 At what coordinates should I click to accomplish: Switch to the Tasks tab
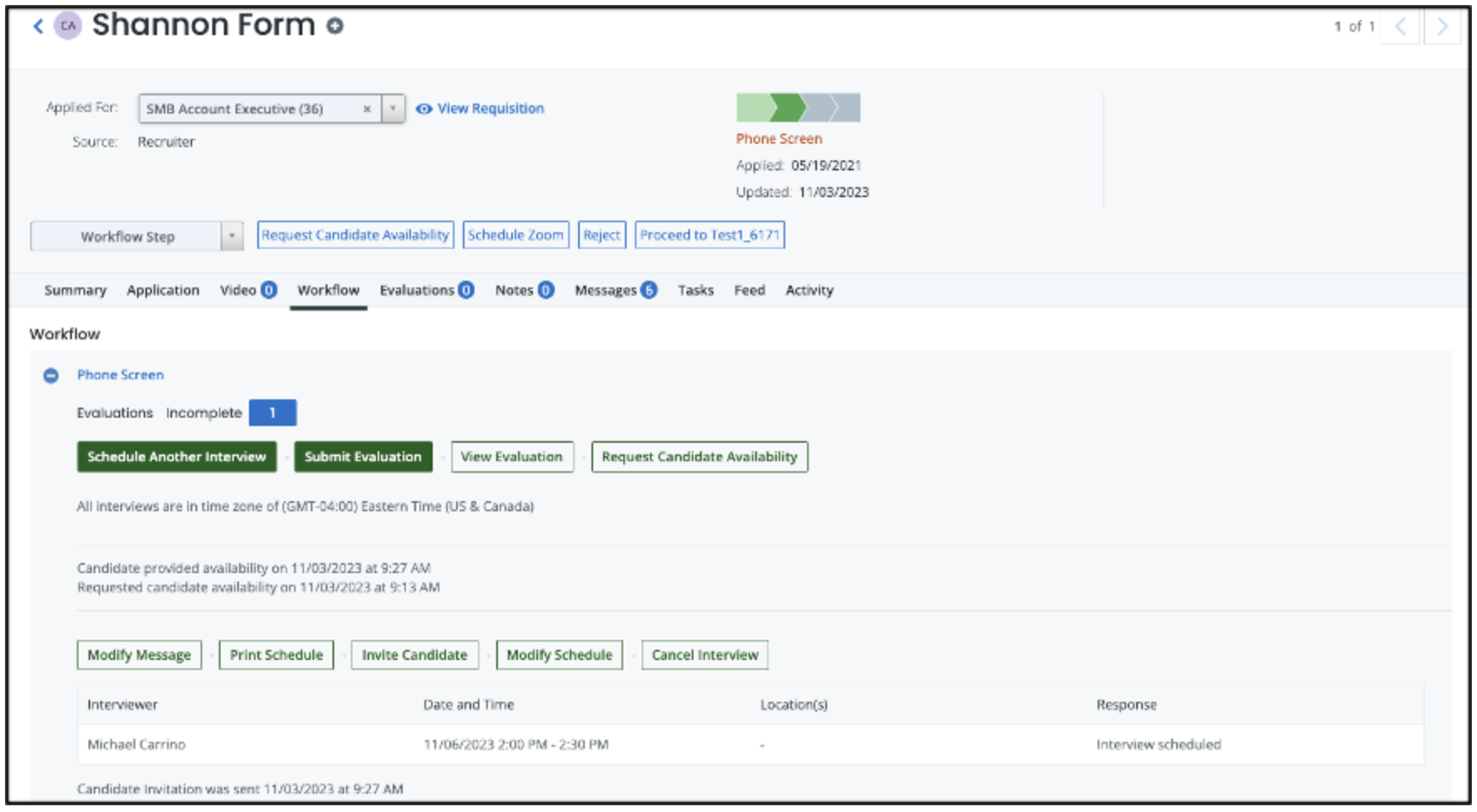point(695,290)
